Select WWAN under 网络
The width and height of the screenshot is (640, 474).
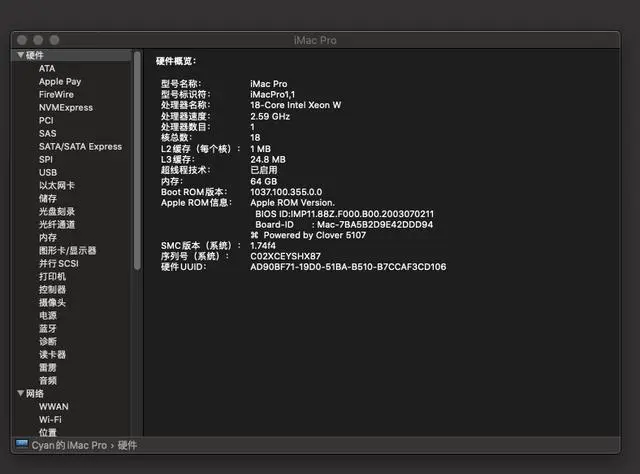point(54,407)
